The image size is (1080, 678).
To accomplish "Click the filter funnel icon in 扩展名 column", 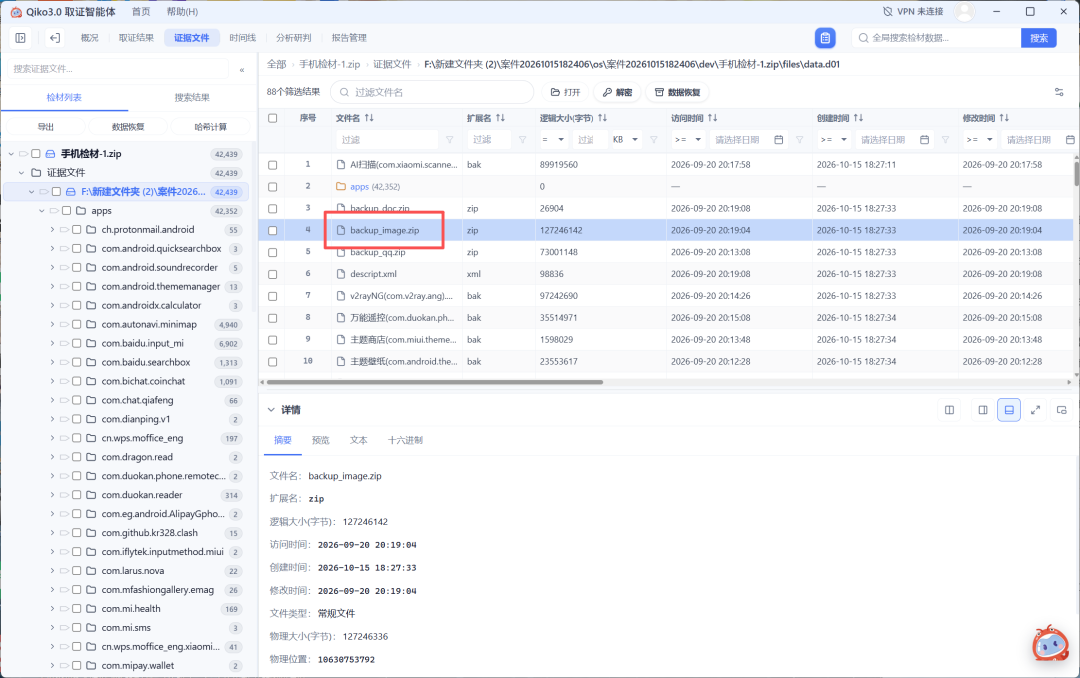I will (522, 140).
